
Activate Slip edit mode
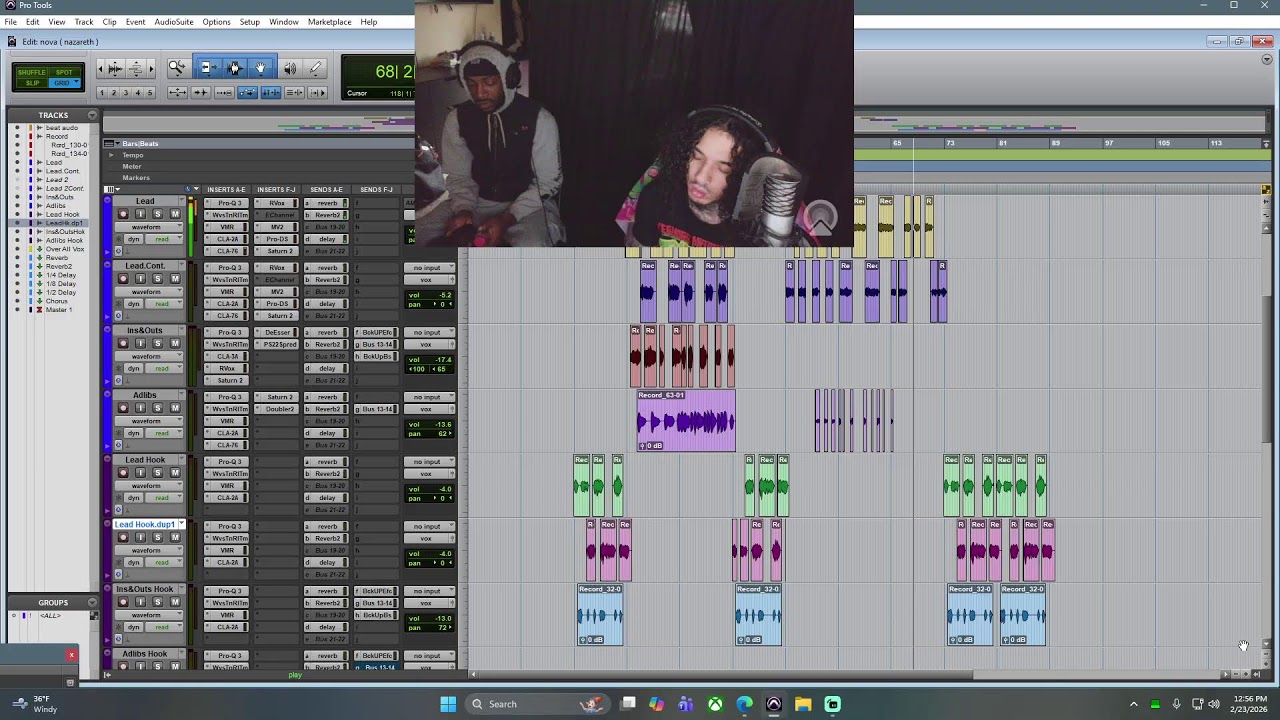(31, 83)
